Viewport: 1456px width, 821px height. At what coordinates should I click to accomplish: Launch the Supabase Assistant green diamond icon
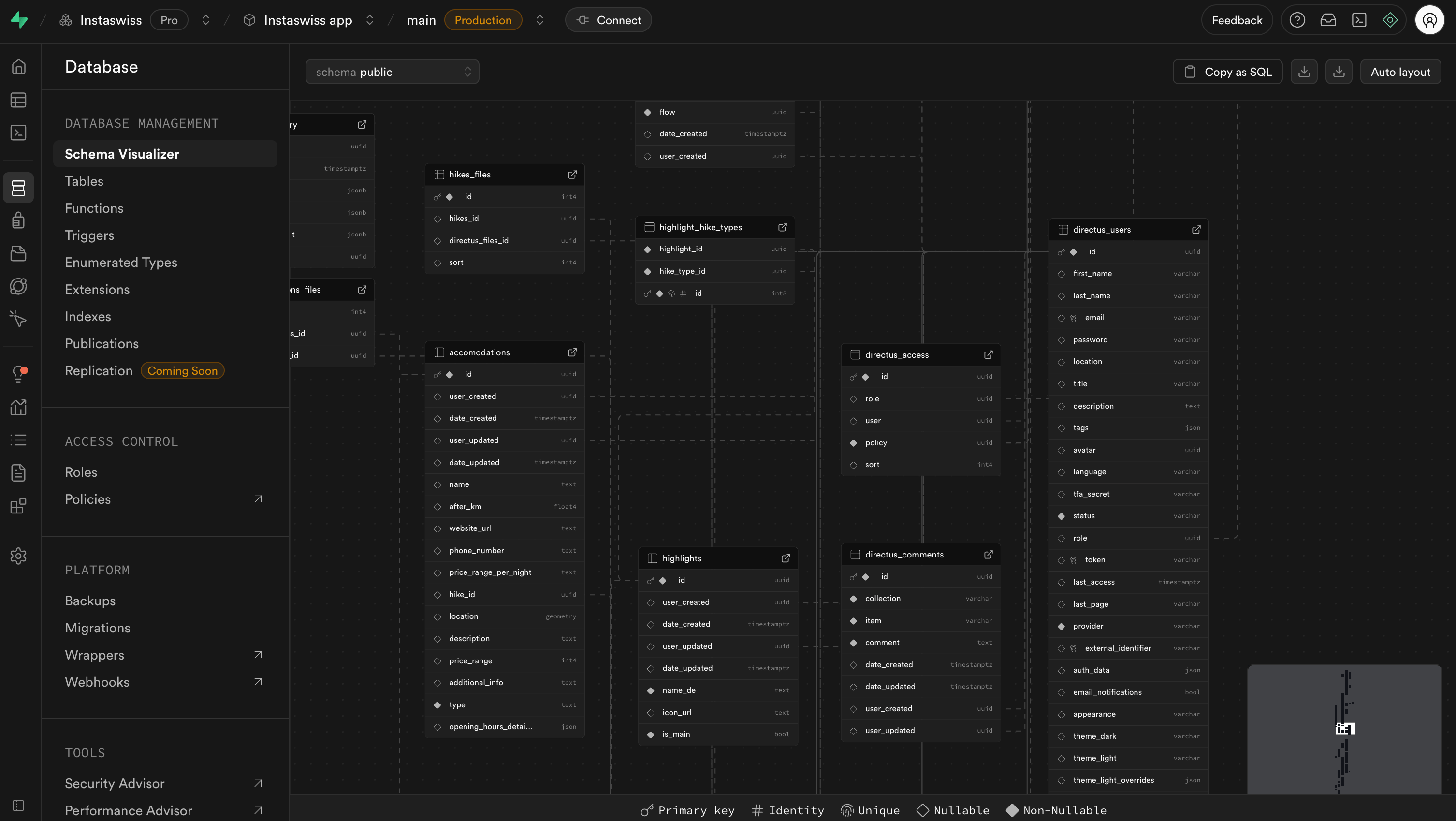pos(1390,20)
